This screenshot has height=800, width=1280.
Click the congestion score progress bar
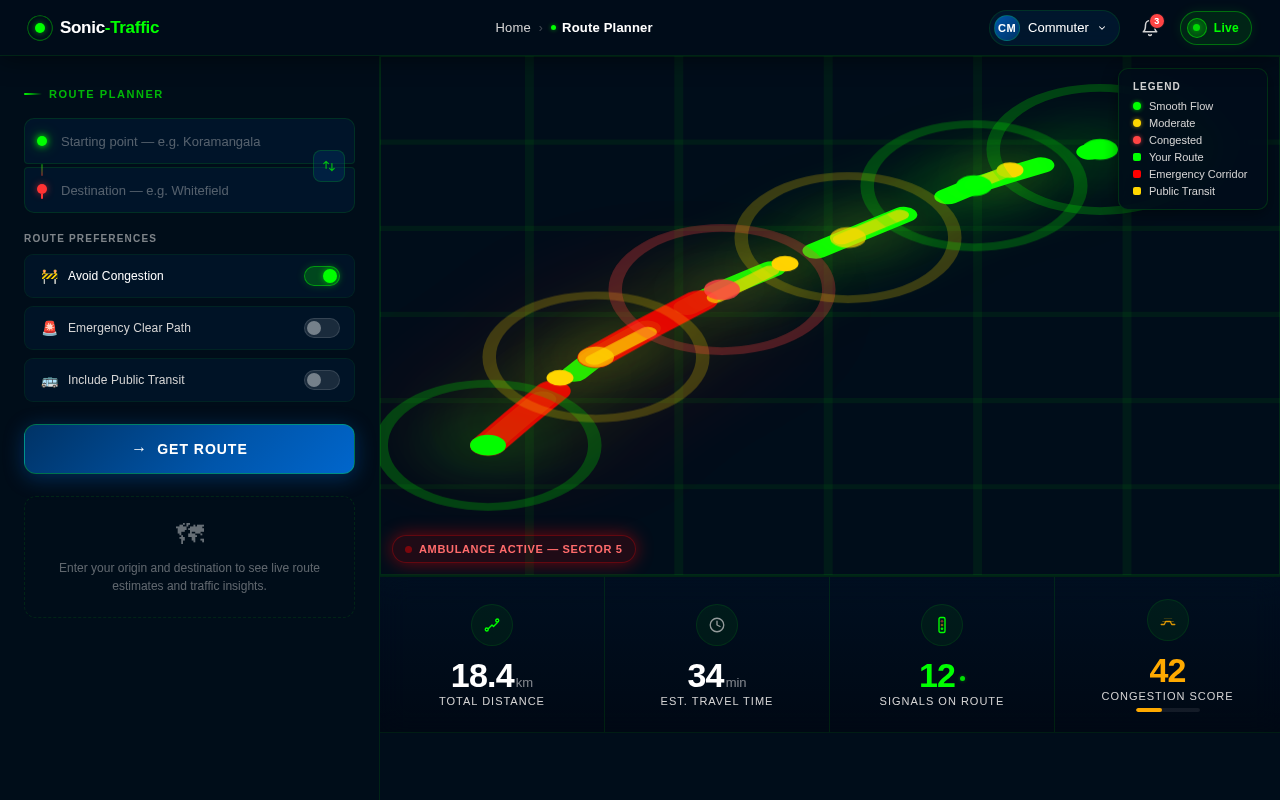(x=1167, y=710)
